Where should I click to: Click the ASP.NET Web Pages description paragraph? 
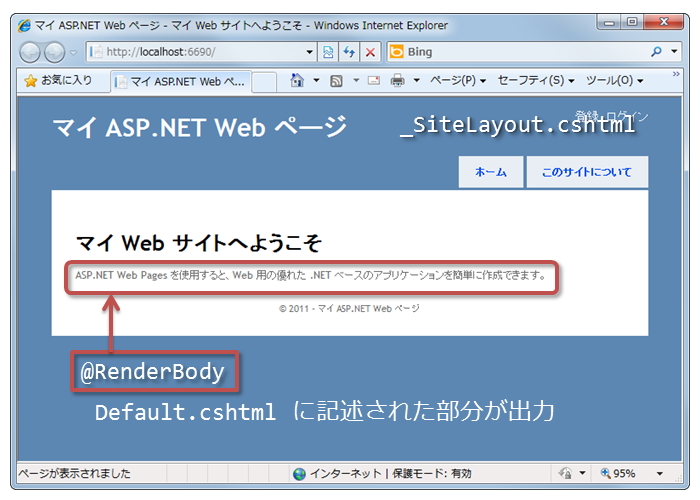[x=310, y=275]
